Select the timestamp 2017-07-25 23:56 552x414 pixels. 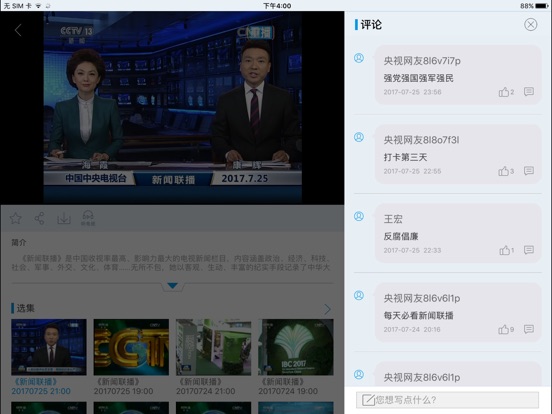pyautogui.click(x=412, y=92)
